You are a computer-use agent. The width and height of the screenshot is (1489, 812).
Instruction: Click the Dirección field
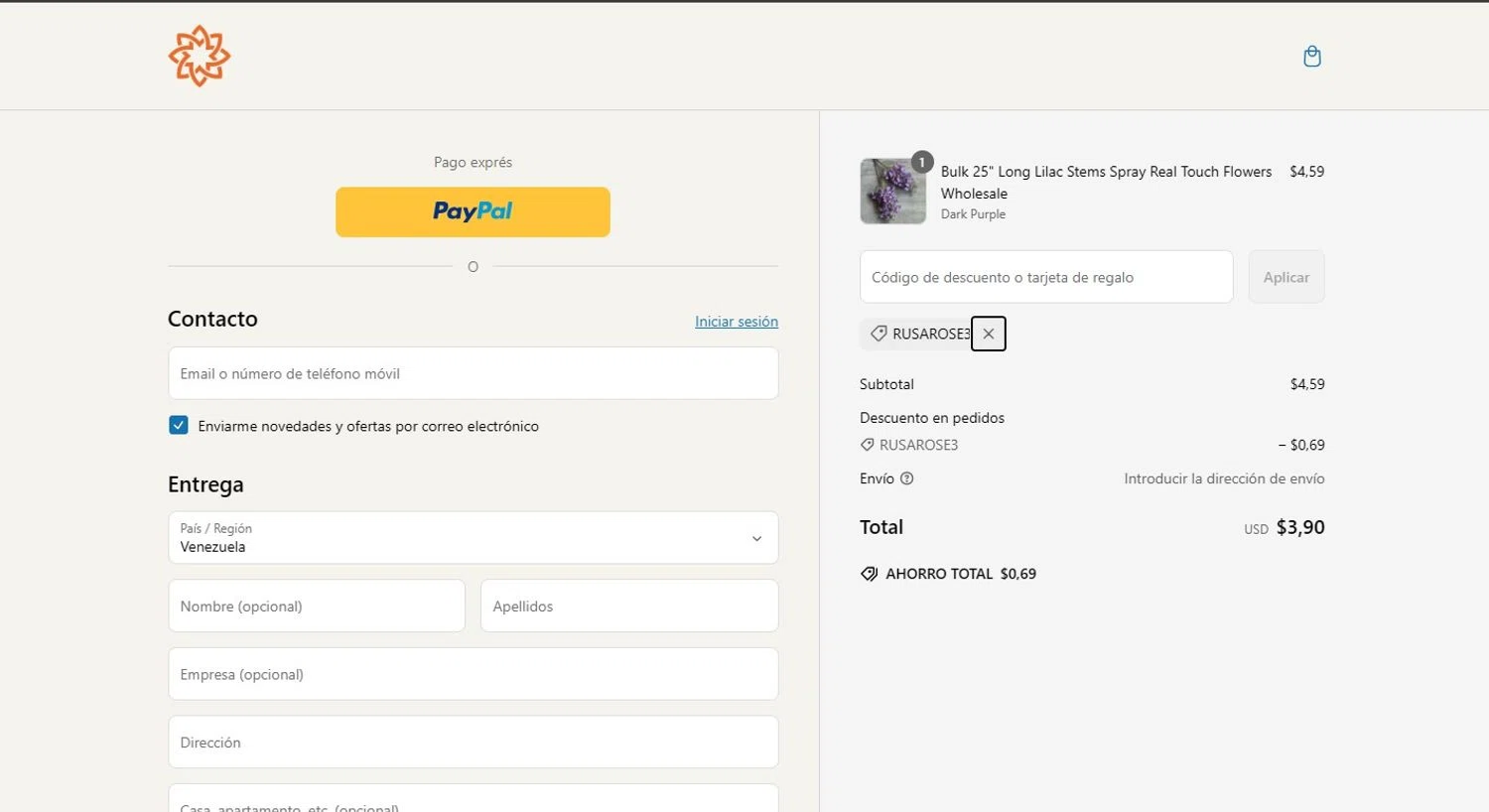coord(474,742)
